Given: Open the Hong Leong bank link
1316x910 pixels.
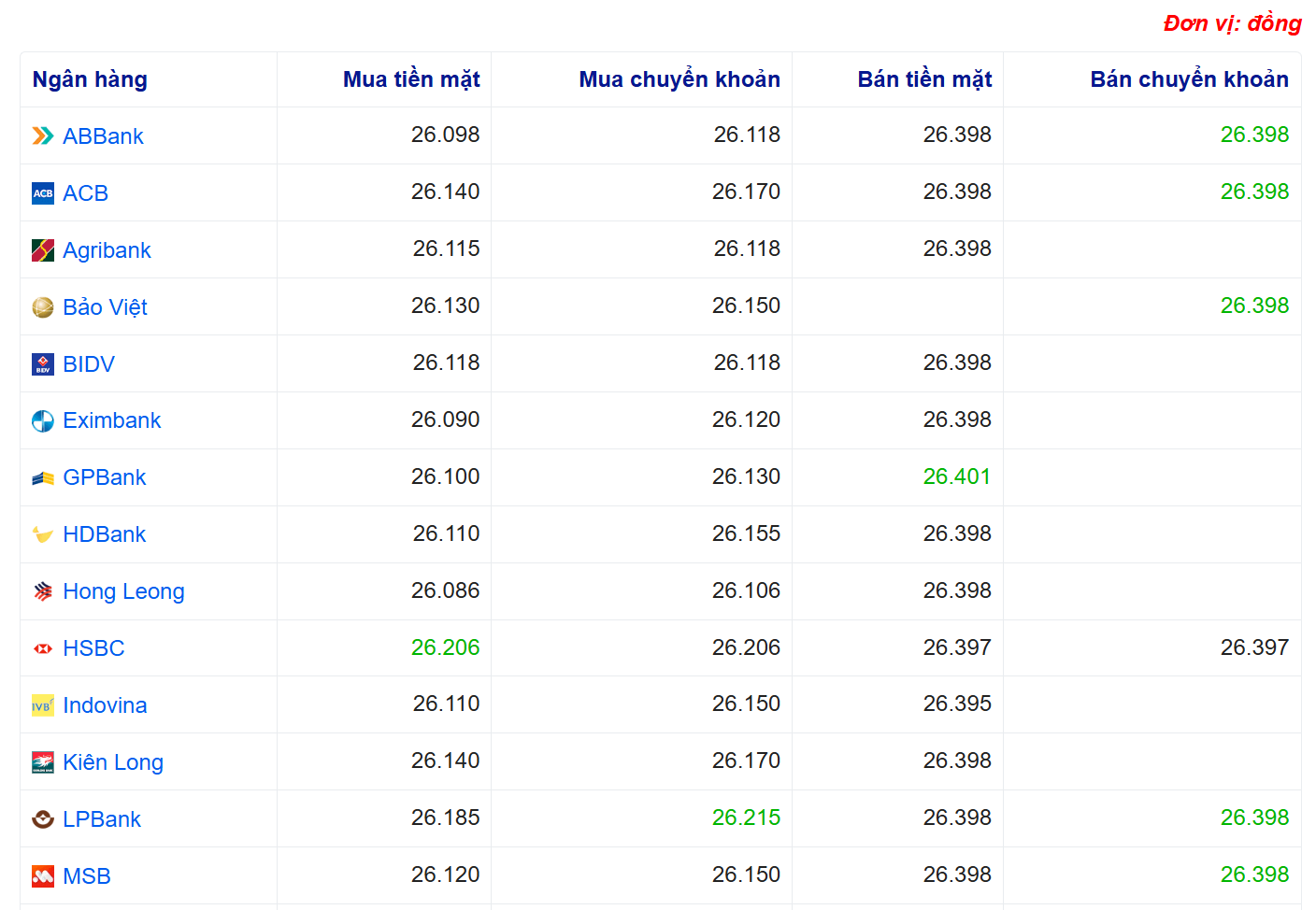Looking at the screenshot, I should point(123,591).
